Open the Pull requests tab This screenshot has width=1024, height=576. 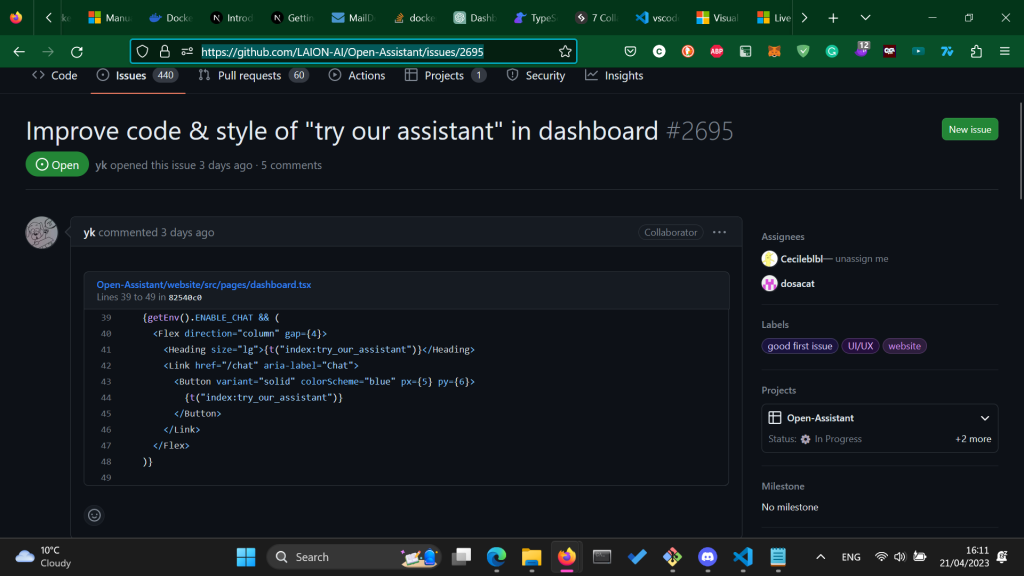pos(253,76)
